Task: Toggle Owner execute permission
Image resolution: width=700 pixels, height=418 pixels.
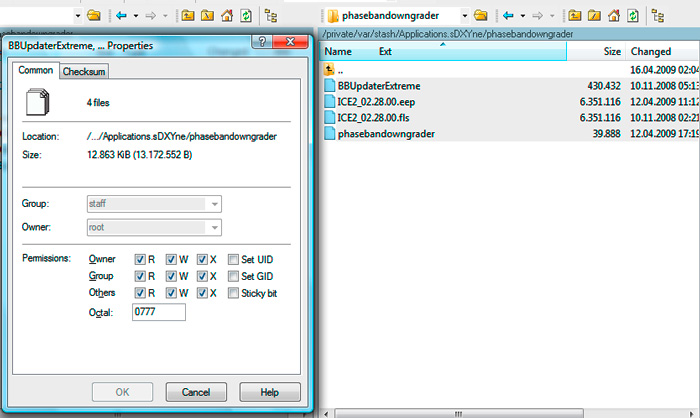Action: [x=202, y=259]
